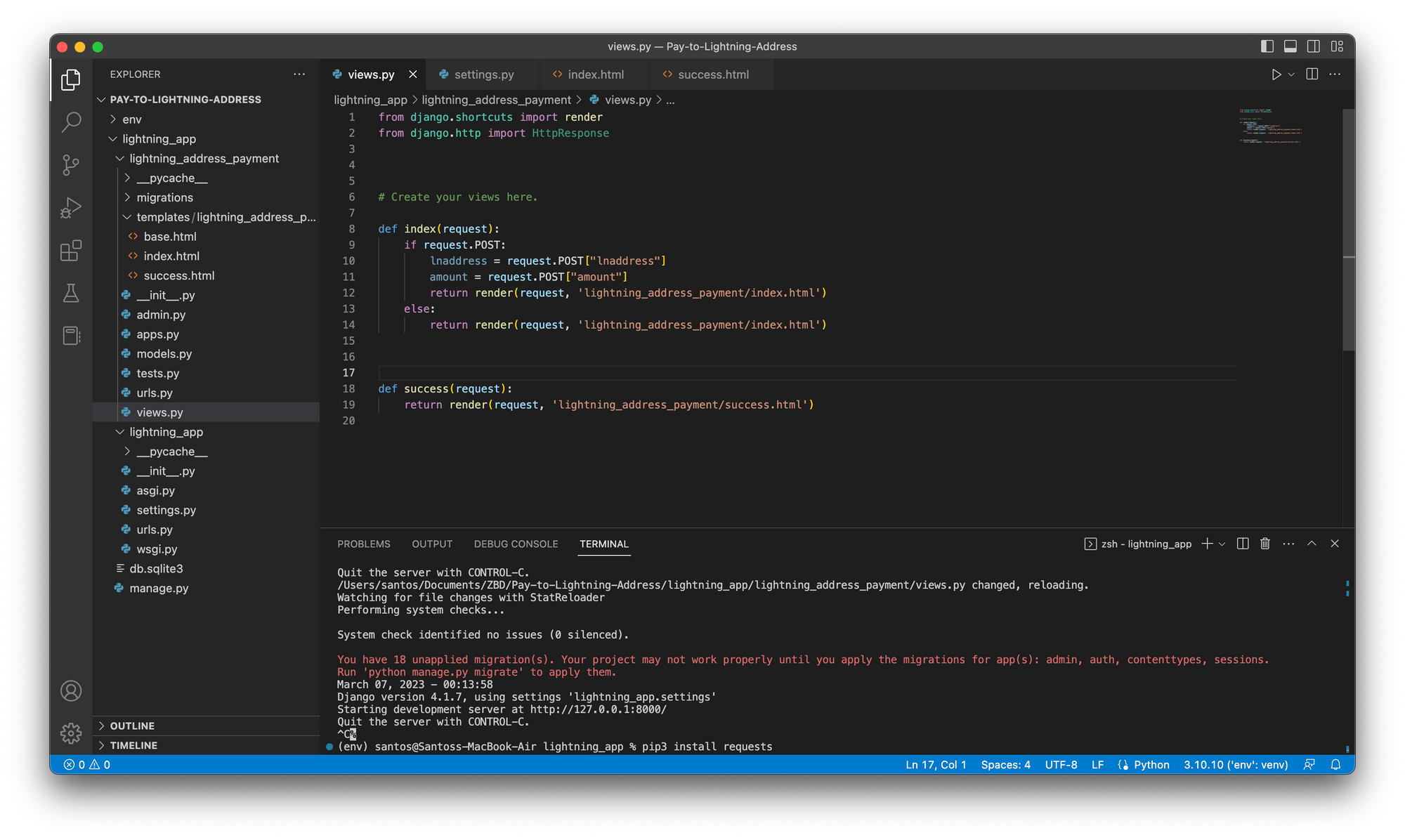Split the editor to the right
Image resolution: width=1405 pixels, height=840 pixels.
point(1312,74)
